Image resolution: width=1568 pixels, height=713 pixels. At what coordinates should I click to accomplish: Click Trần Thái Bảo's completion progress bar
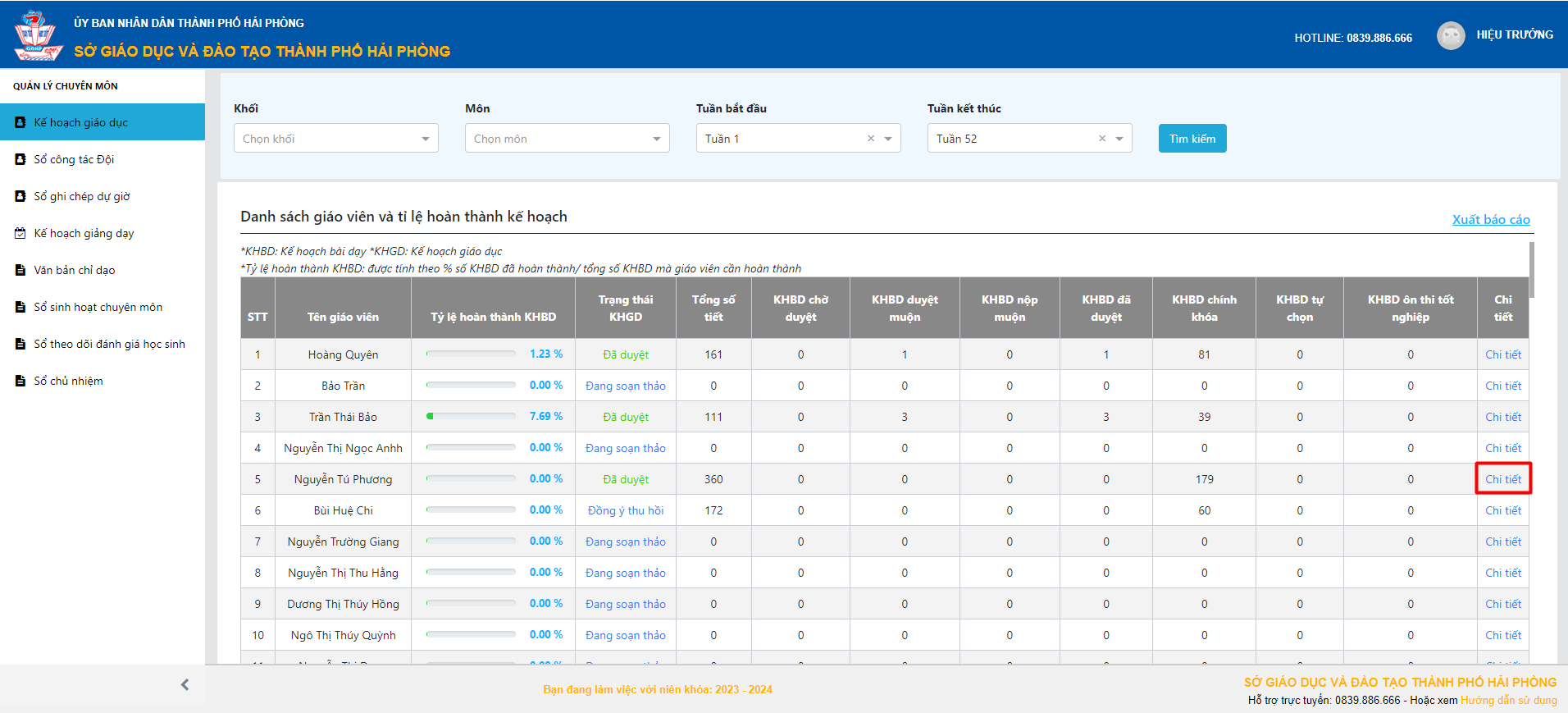coord(471,417)
